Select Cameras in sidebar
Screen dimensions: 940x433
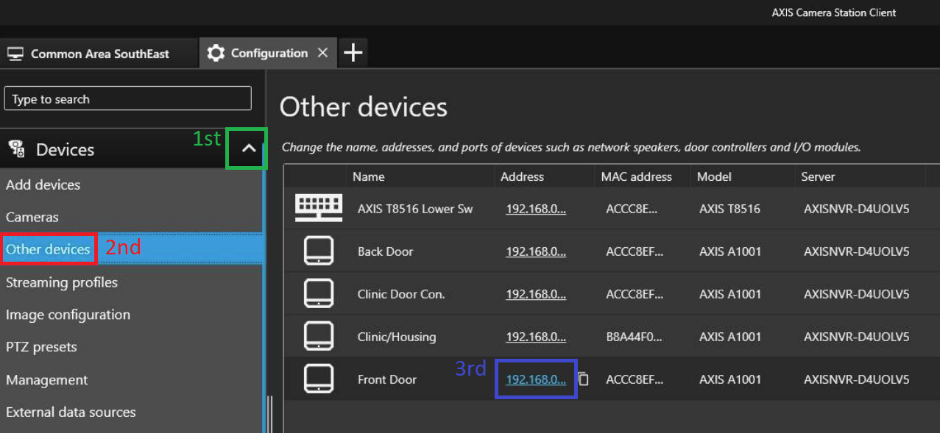pos(32,217)
